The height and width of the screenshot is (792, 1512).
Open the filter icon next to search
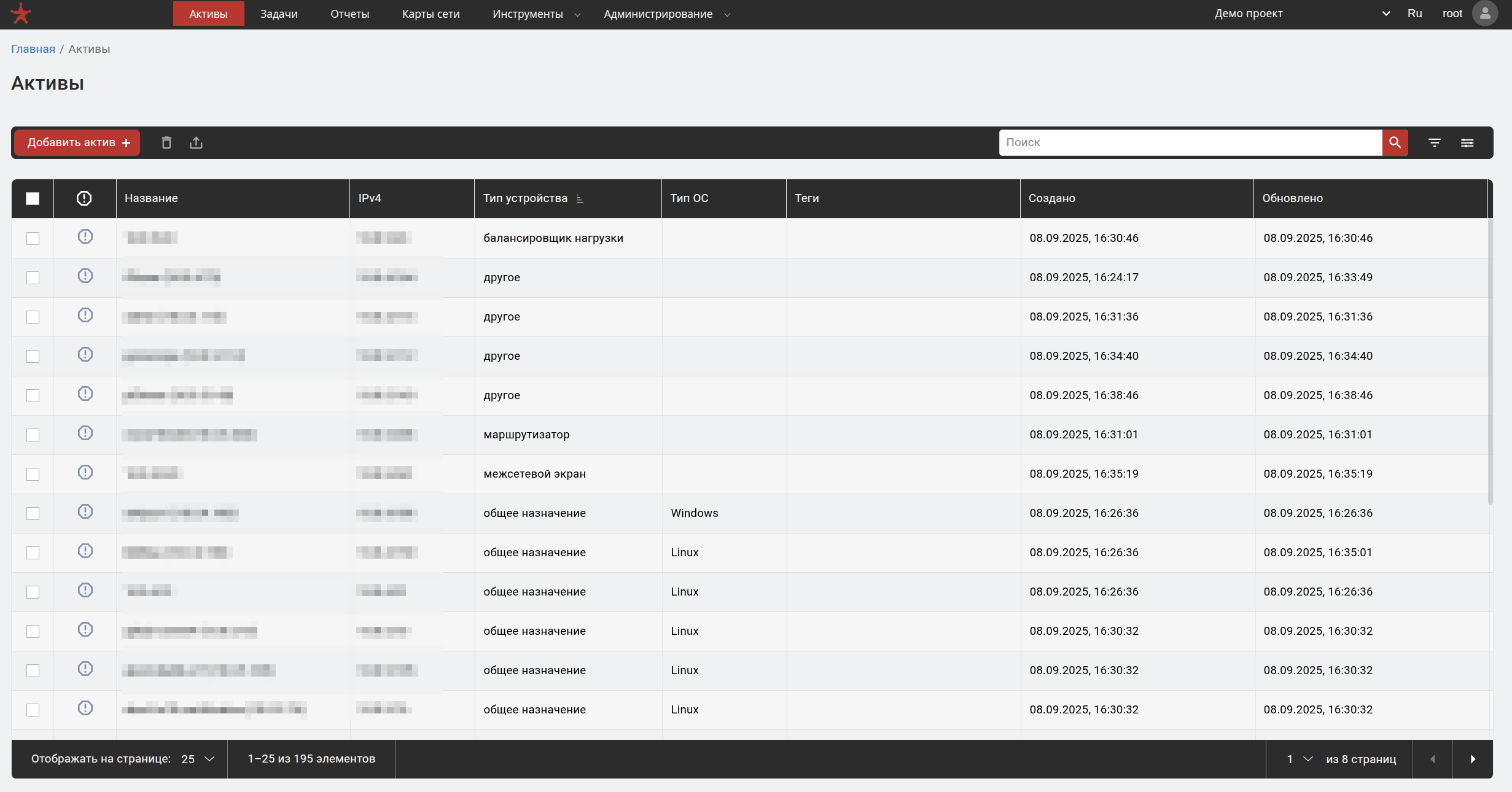1435,142
